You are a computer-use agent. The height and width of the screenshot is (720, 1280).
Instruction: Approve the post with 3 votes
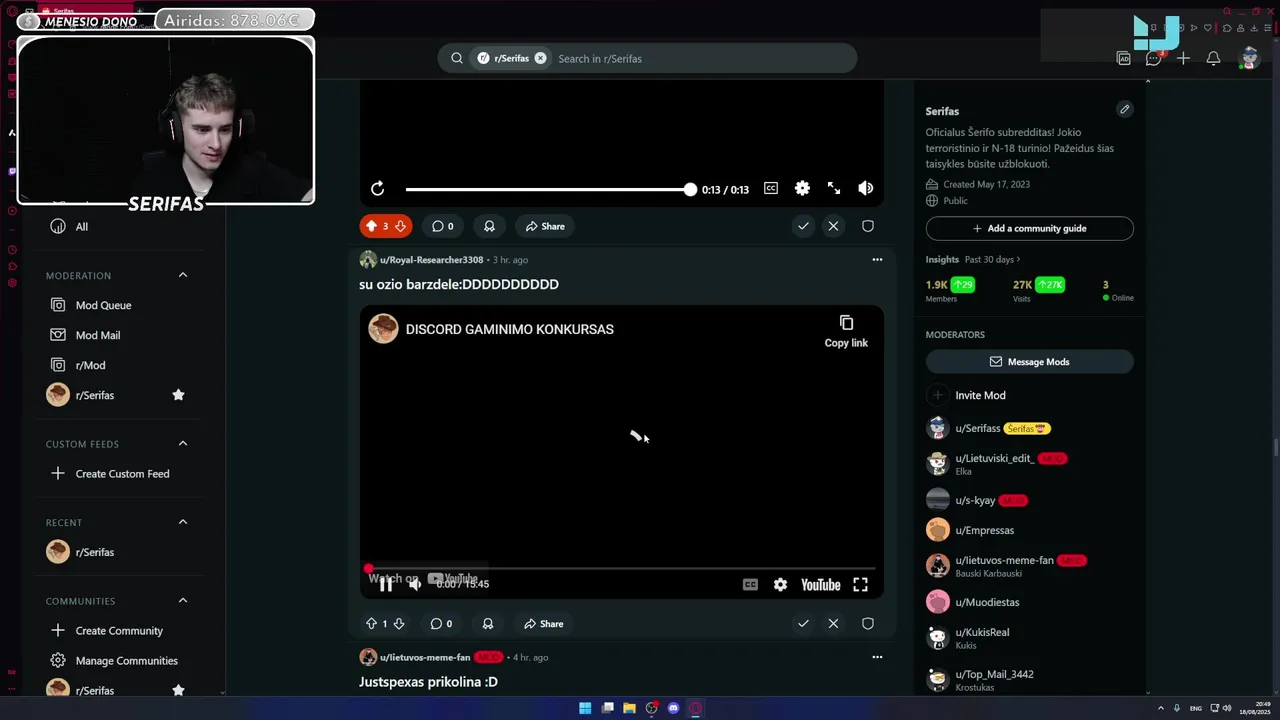coord(803,226)
